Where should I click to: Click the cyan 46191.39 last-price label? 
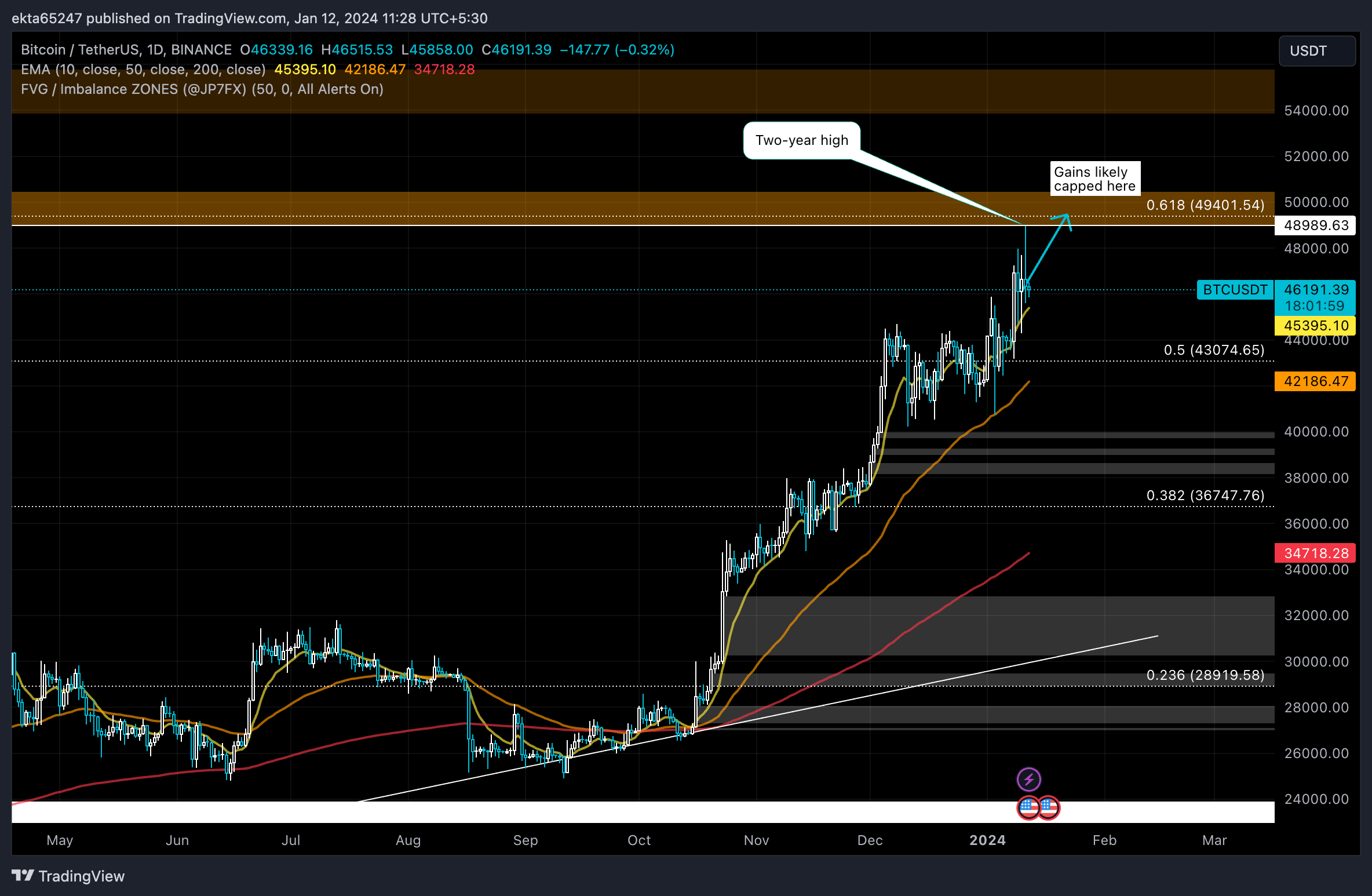click(1316, 290)
